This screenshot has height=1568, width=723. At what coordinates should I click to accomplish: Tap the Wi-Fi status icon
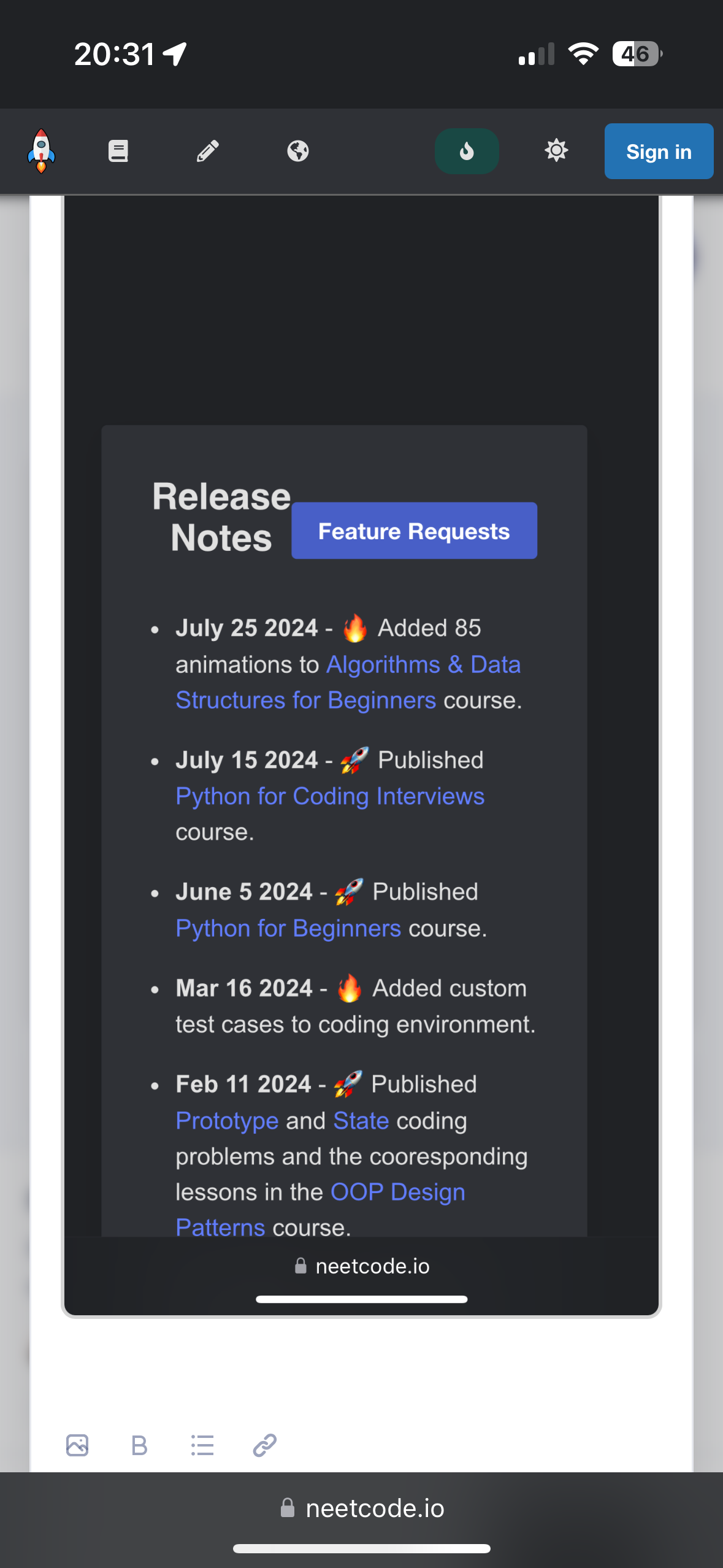[x=583, y=54]
